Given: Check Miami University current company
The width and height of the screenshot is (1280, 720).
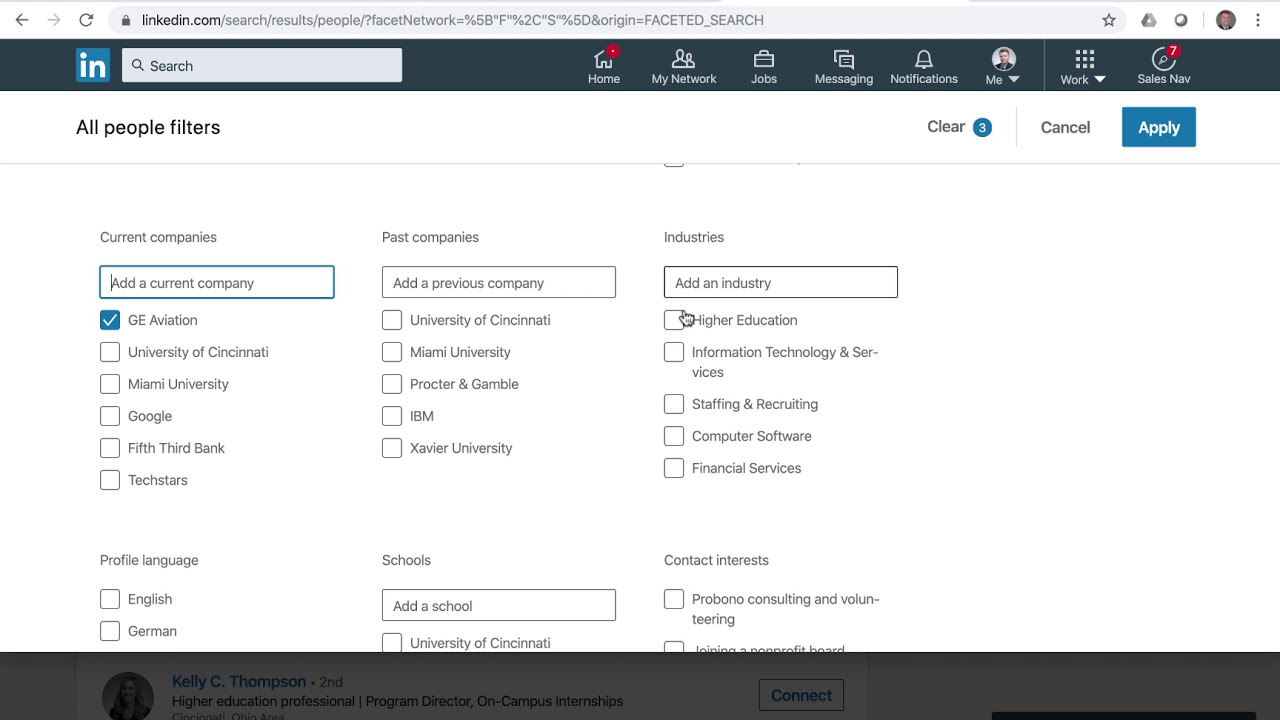Looking at the screenshot, I should point(110,384).
